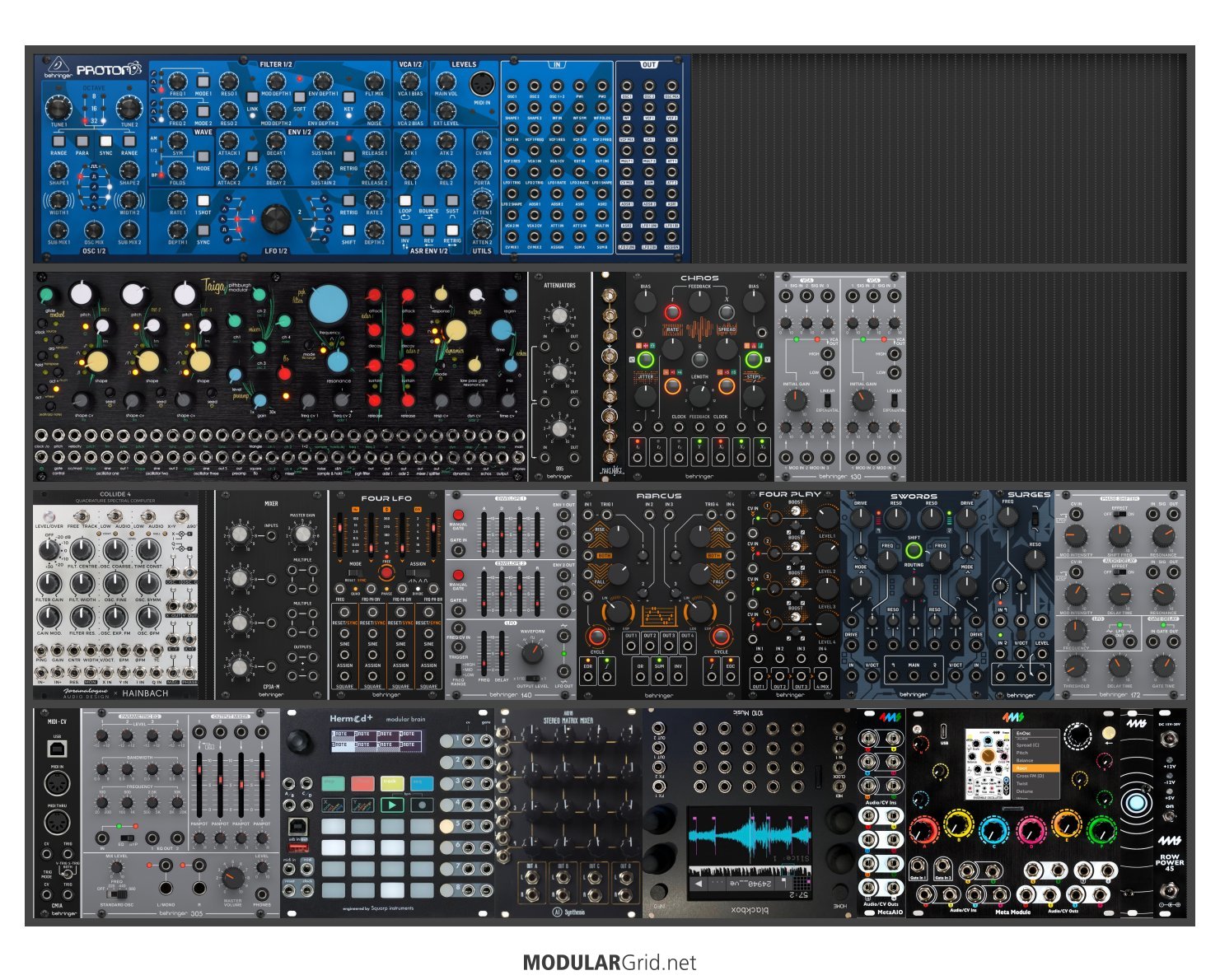This screenshot has height=980, width=1220.
Task: Flip the Row Power 45 on switch
Action: point(1170,817)
